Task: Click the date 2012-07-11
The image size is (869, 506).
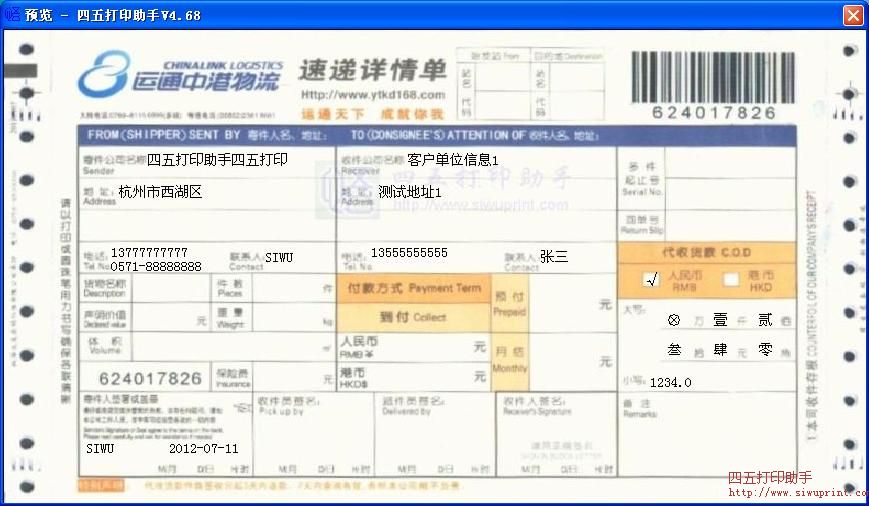Action: click(203, 448)
